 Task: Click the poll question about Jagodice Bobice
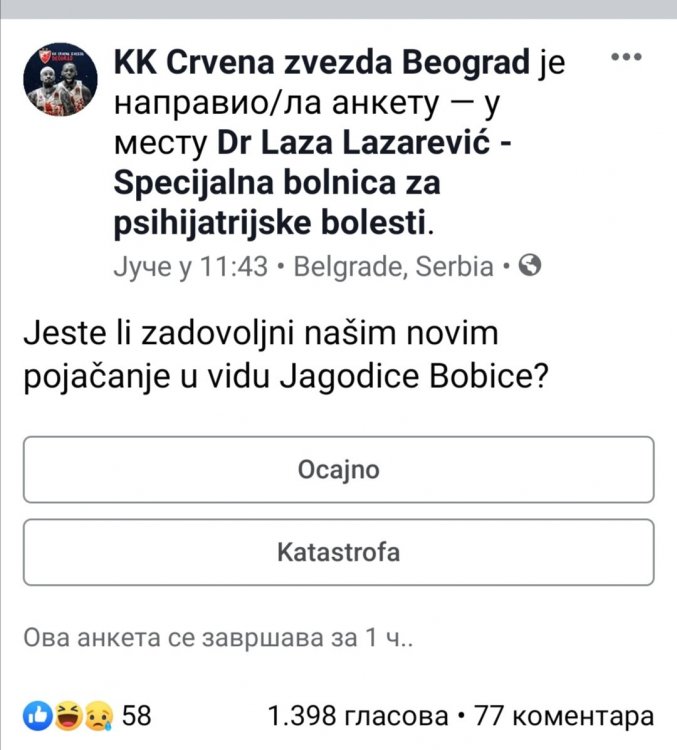[290, 359]
